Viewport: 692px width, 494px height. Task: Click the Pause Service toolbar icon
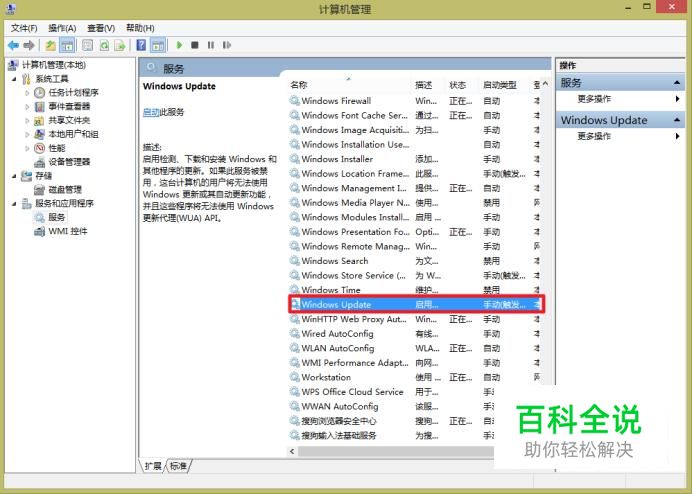(211, 45)
